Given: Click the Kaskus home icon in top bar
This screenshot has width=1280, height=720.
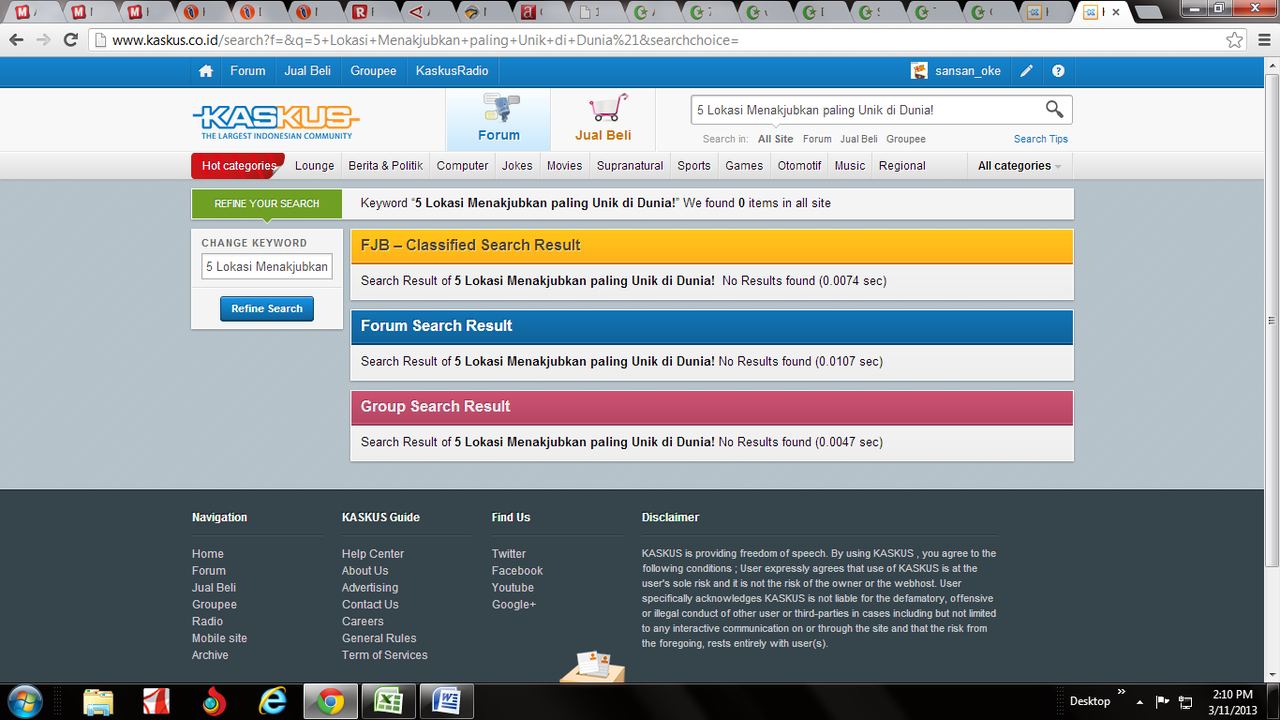Looking at the screenshot, I should tap(206, 71).
